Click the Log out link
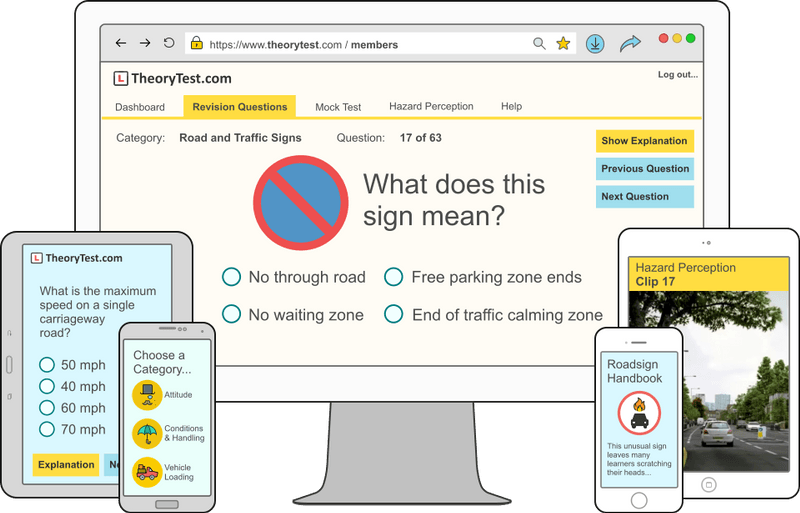Image resolution: width=800 pixels, height=513 pixels. pos(678,75)
